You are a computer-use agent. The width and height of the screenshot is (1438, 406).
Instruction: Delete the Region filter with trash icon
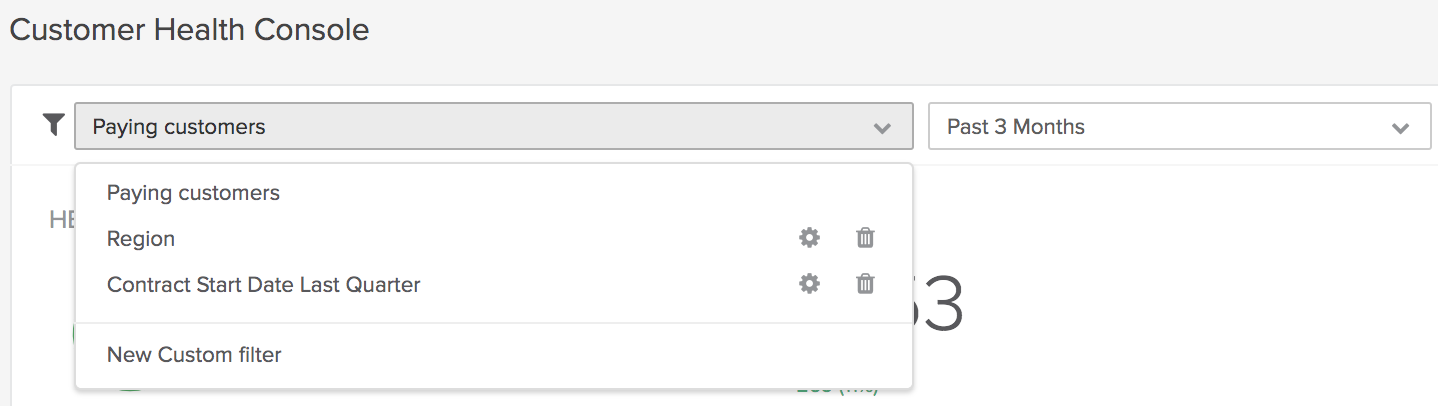tap(865, 238)
